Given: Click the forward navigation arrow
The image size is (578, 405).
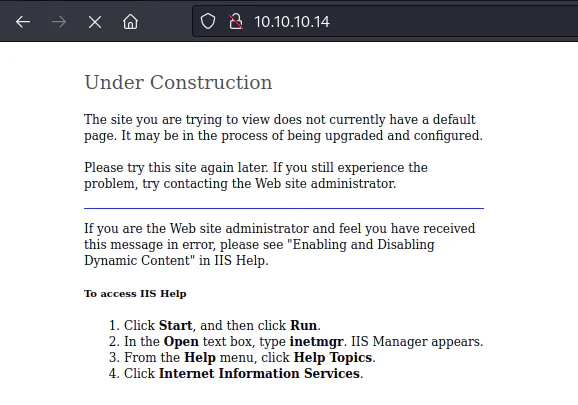Looking at the screenshot, I should tap(59, 22).
